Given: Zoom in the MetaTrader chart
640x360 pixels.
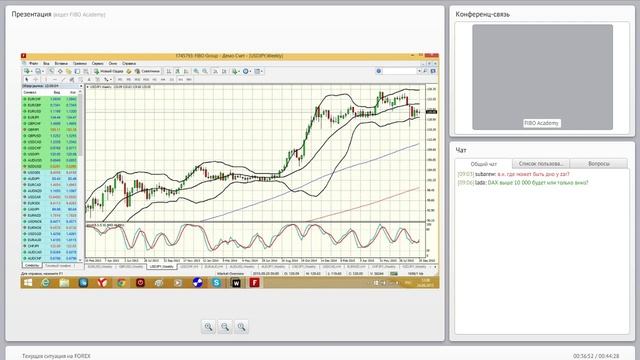Looking at the screenshot, I should tap(196, 71).
